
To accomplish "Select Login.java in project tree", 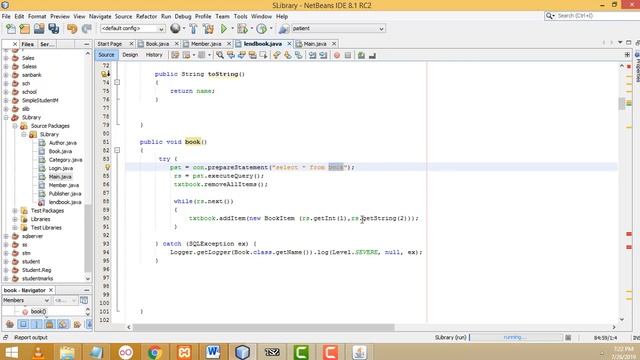I will [x=61, y=168].
